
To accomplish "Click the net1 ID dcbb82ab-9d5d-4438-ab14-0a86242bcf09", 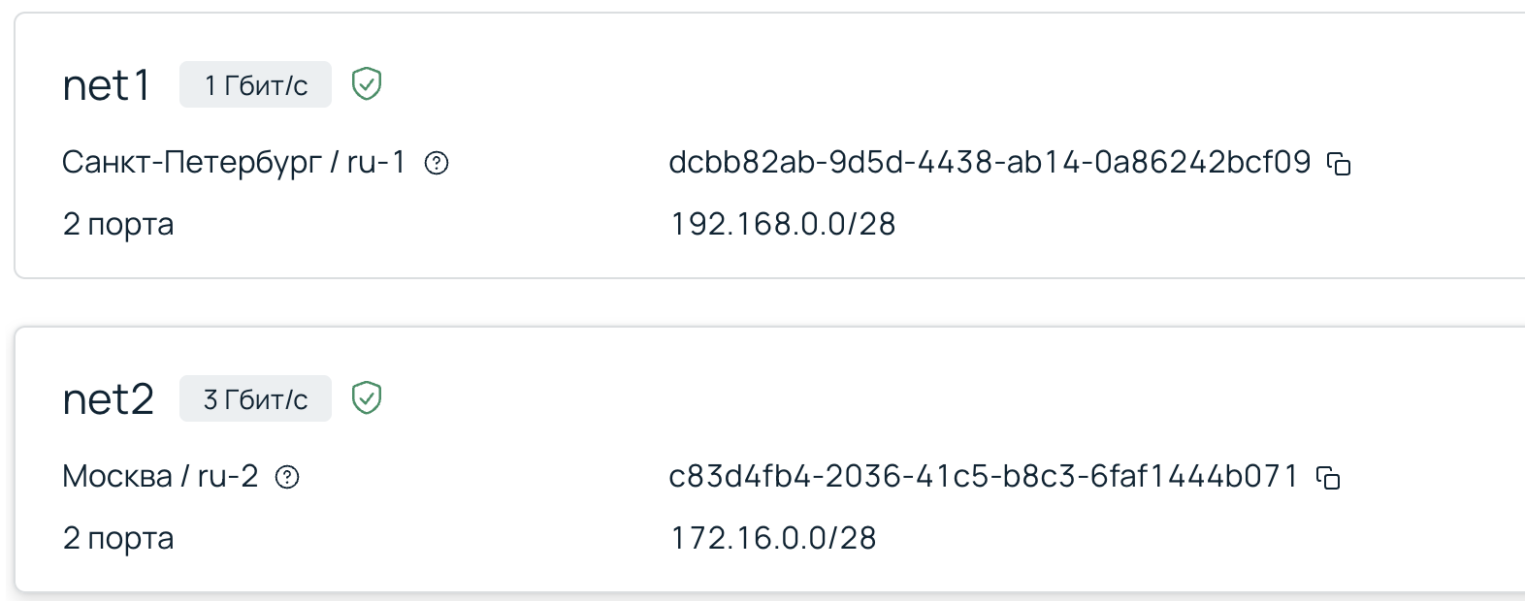I will click(x=989, y=163).
